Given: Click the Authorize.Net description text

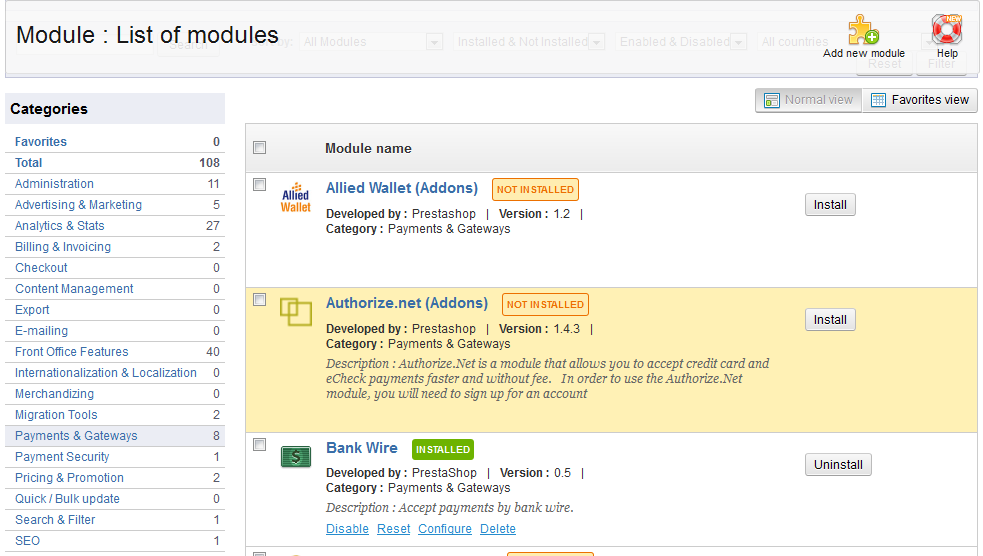Looking at the screenshot, I should 547,379.
